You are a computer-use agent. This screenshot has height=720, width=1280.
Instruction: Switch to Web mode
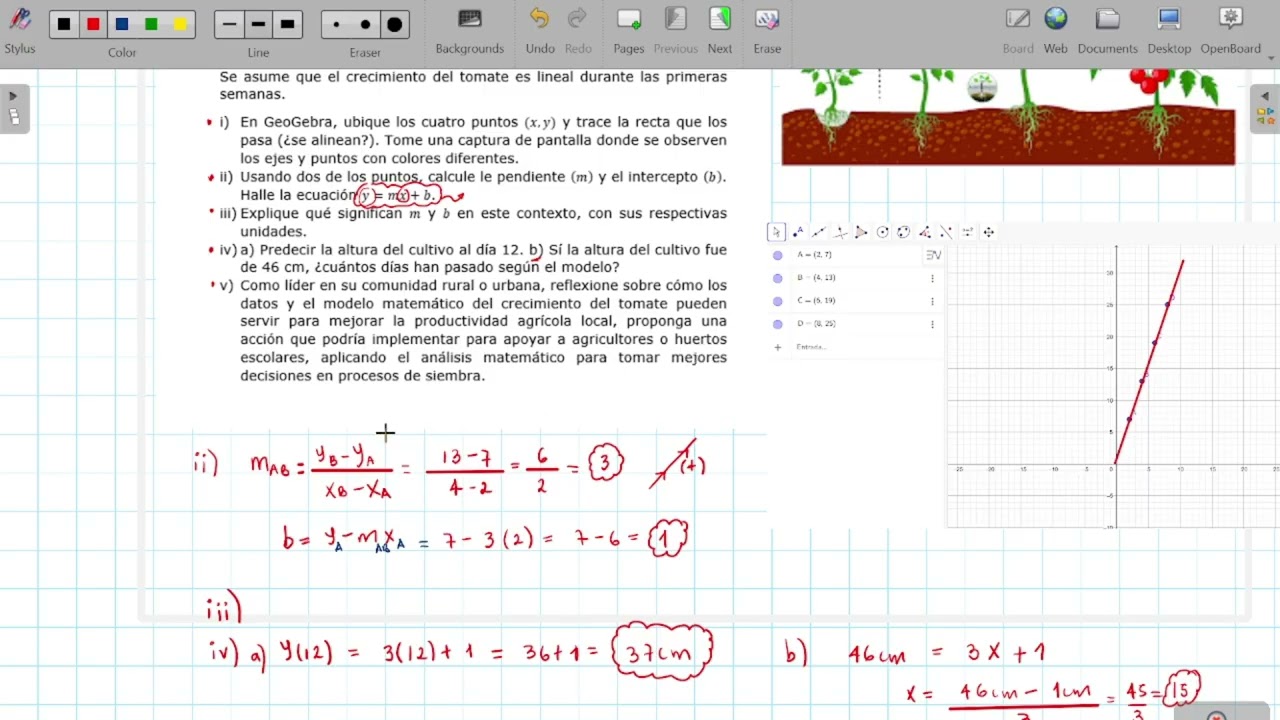tap(1056, 30)
